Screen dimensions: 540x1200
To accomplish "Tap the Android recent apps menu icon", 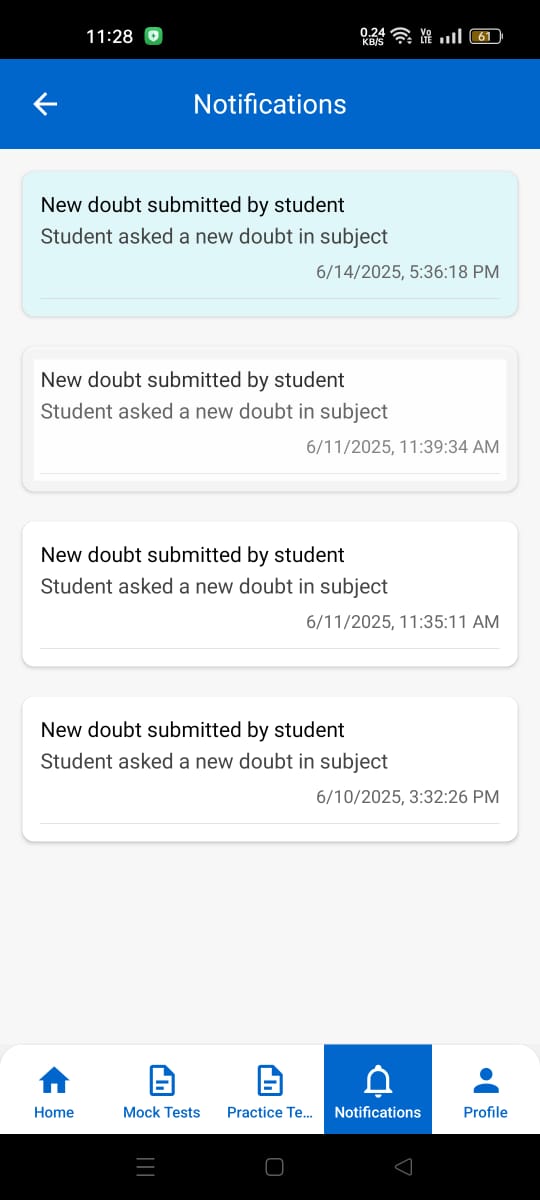I will (x=145, y=1167).
